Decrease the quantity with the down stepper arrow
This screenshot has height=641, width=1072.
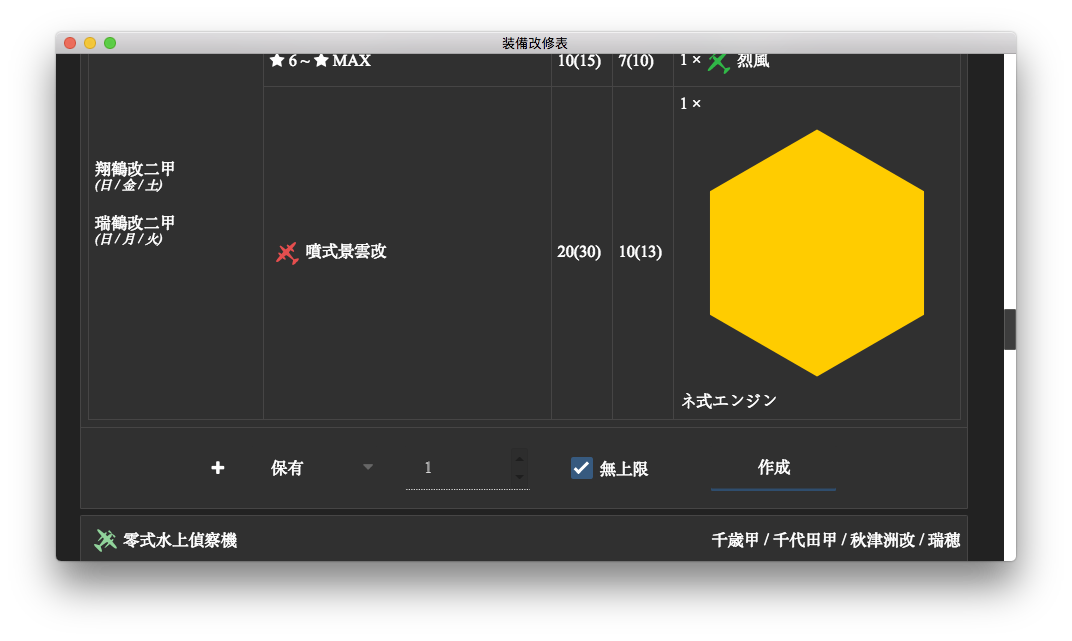(520, 477)
